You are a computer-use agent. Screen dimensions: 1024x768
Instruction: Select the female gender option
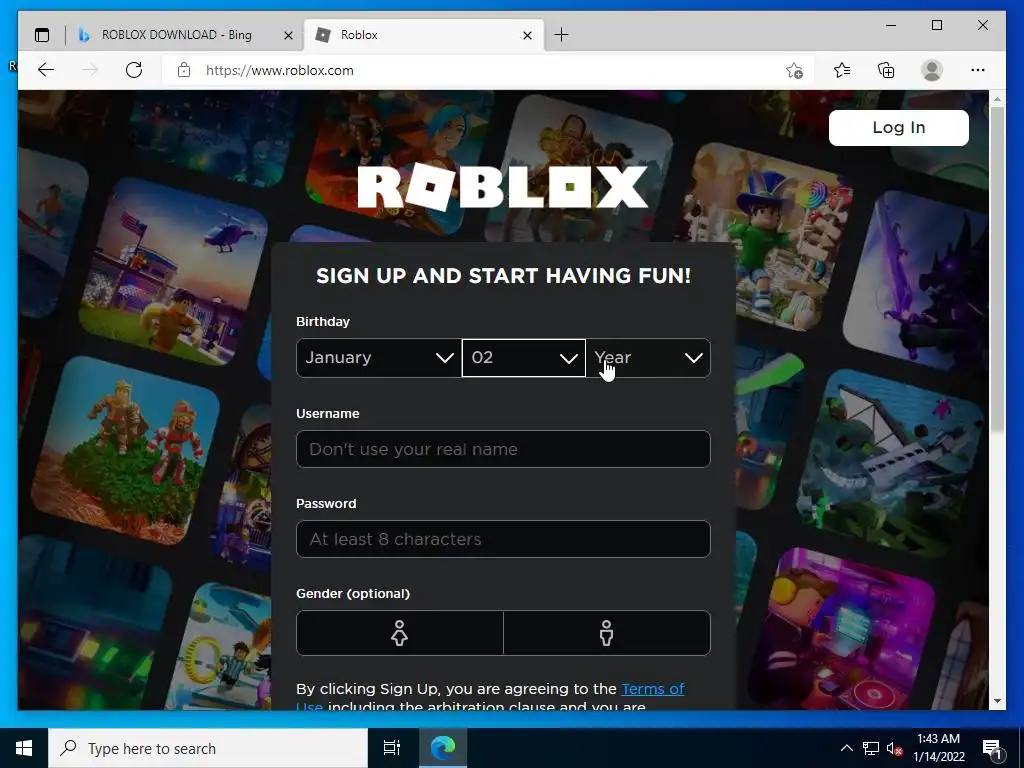[400, 633]
